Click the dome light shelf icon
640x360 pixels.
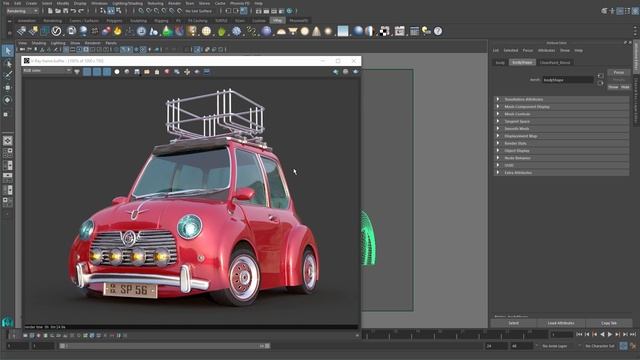281,31
